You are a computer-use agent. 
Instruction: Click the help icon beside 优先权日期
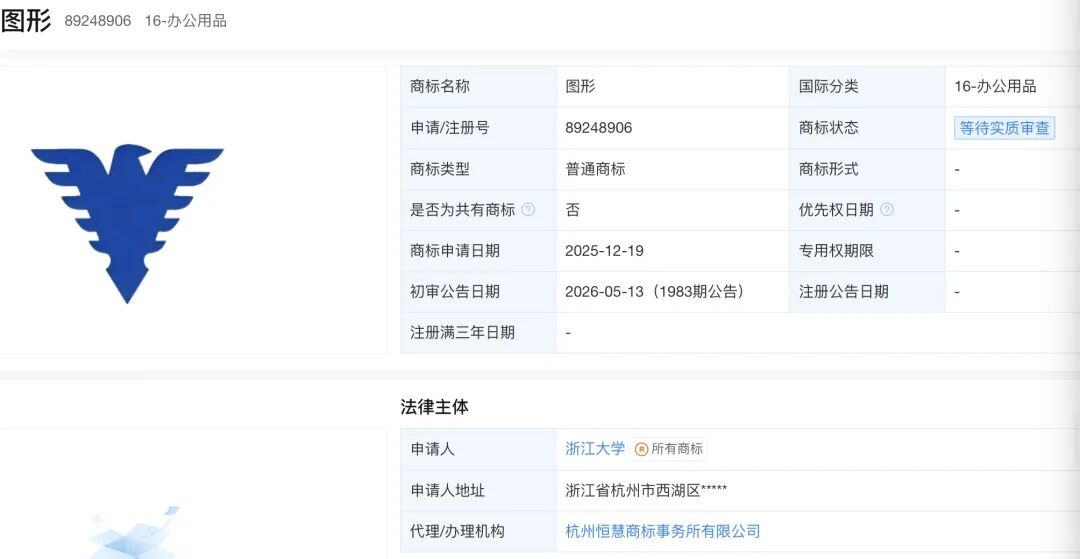(x=887, y=210)
